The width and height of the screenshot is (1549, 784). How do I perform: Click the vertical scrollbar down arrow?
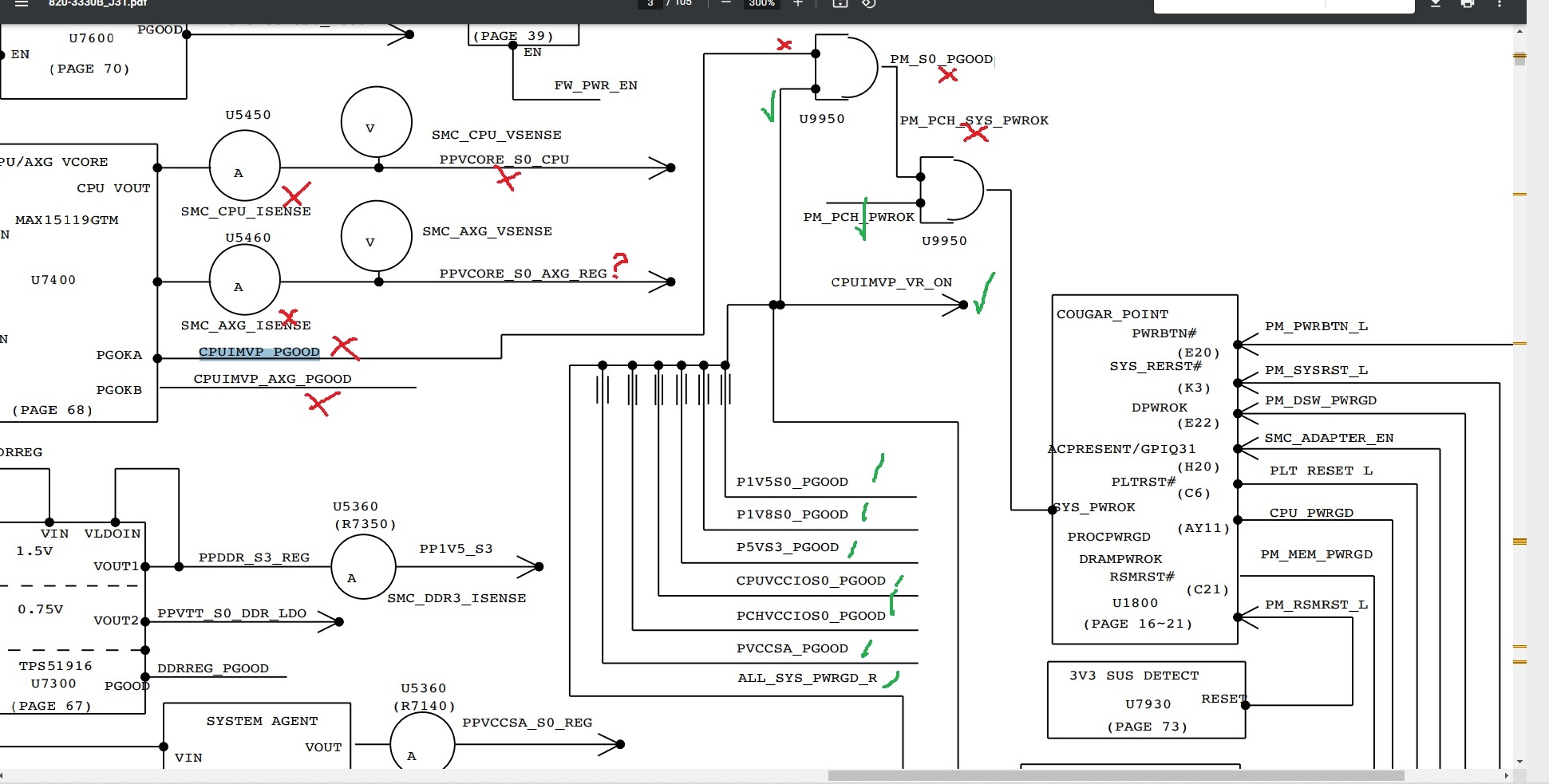coord(1519,762)
